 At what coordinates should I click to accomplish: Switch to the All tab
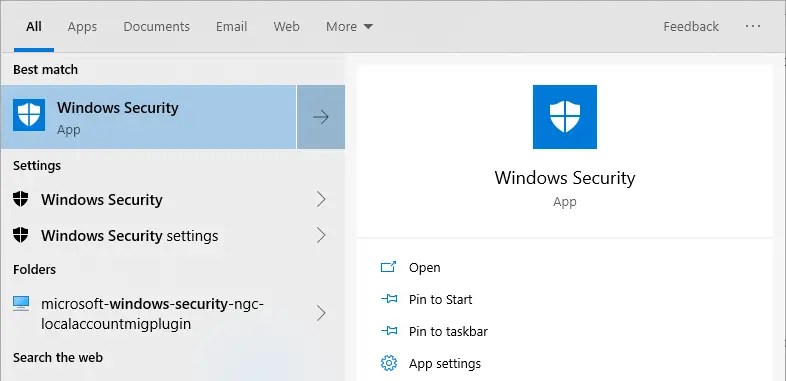(x=34, y=27)
